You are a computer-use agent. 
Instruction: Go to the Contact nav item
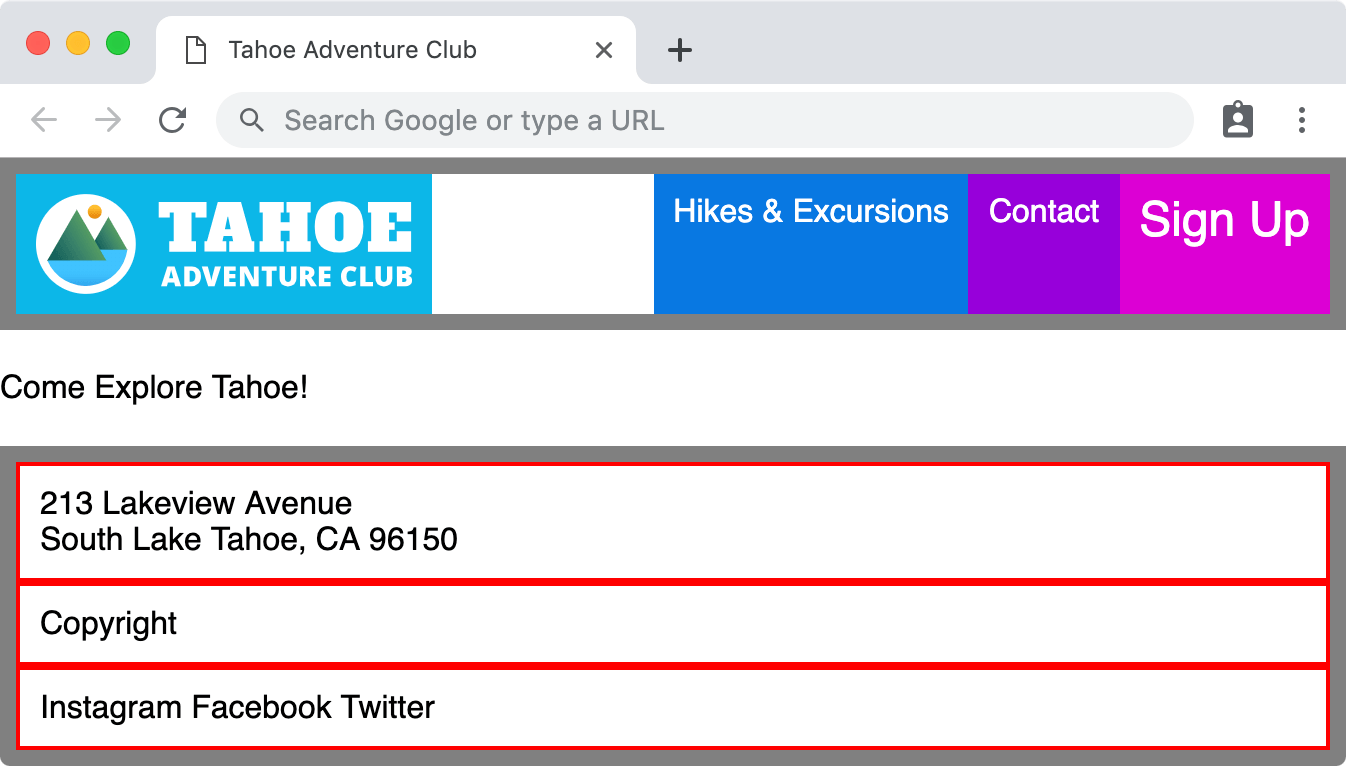pos(1043,212)
